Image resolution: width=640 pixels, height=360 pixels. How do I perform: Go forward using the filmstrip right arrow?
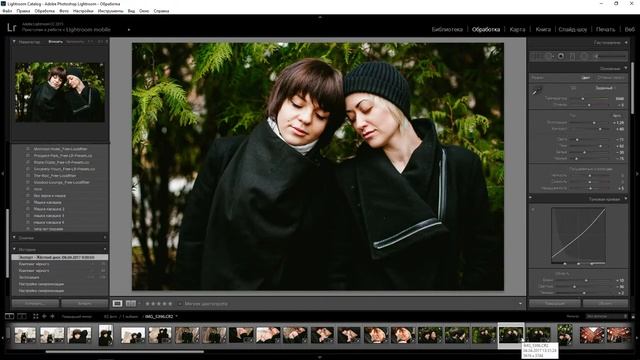click(x=52, y=316)
